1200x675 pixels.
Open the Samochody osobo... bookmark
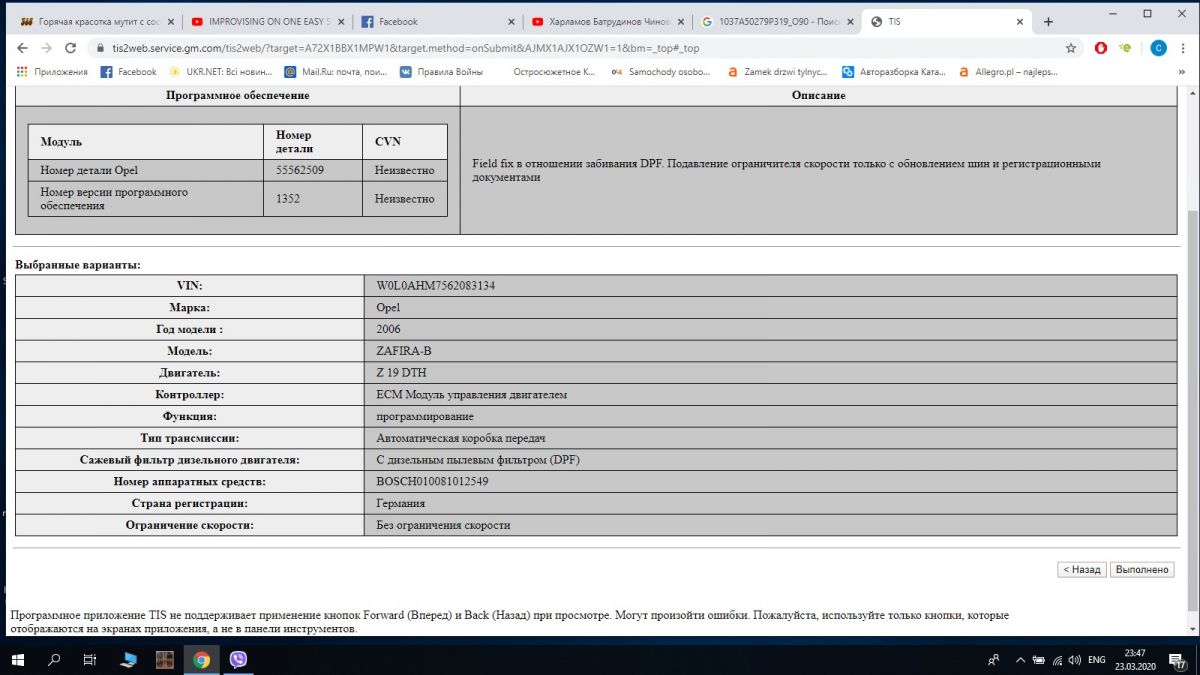click(x=661, y=72)
